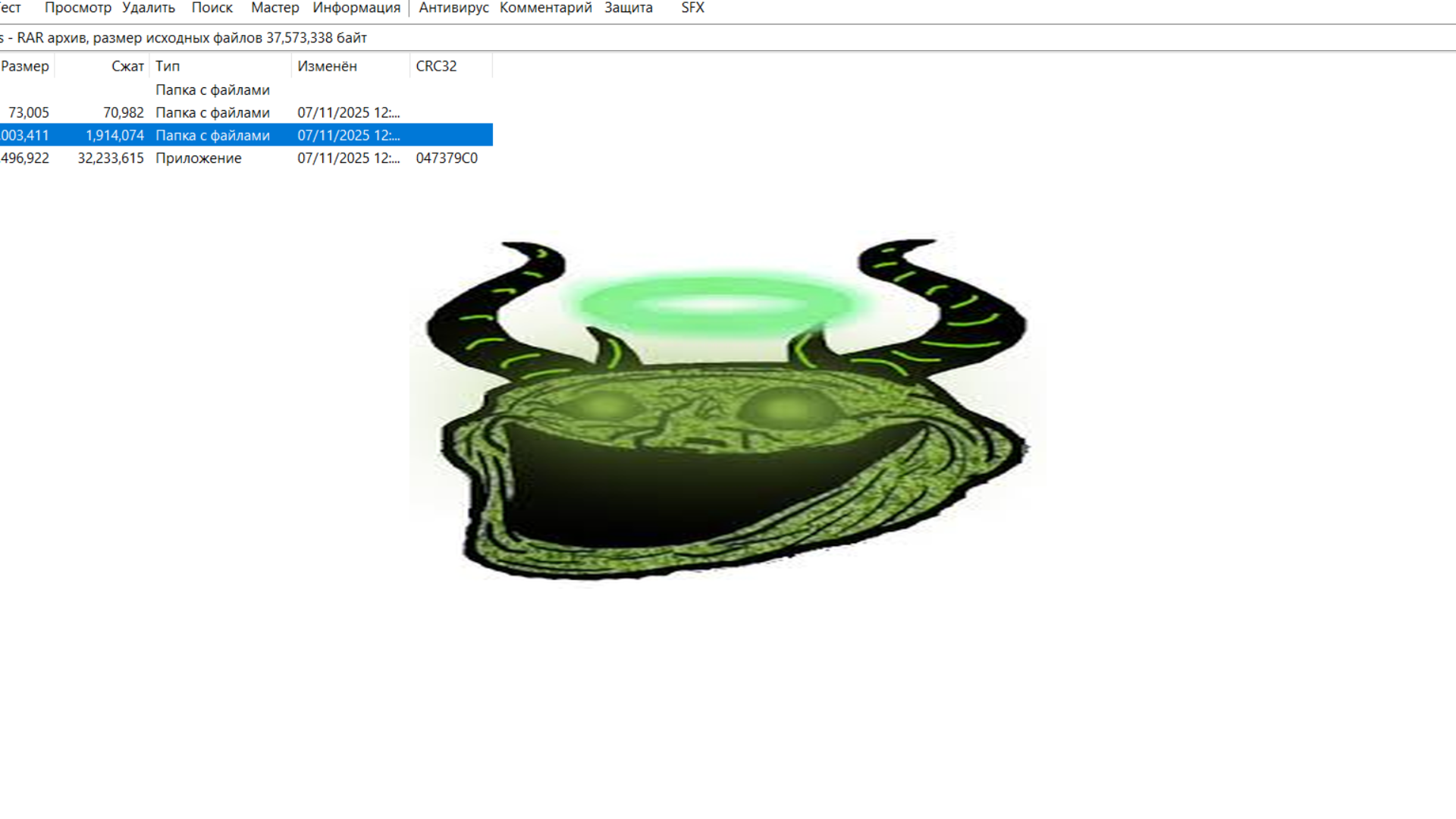Click the Защита toolbar button
The width and height of the screenshot is (1456, 819).
628,8
